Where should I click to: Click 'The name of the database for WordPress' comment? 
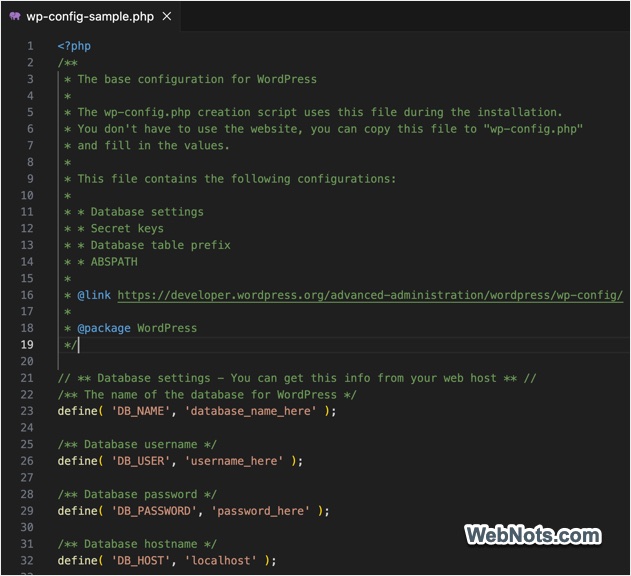click(x=210, y=394)
